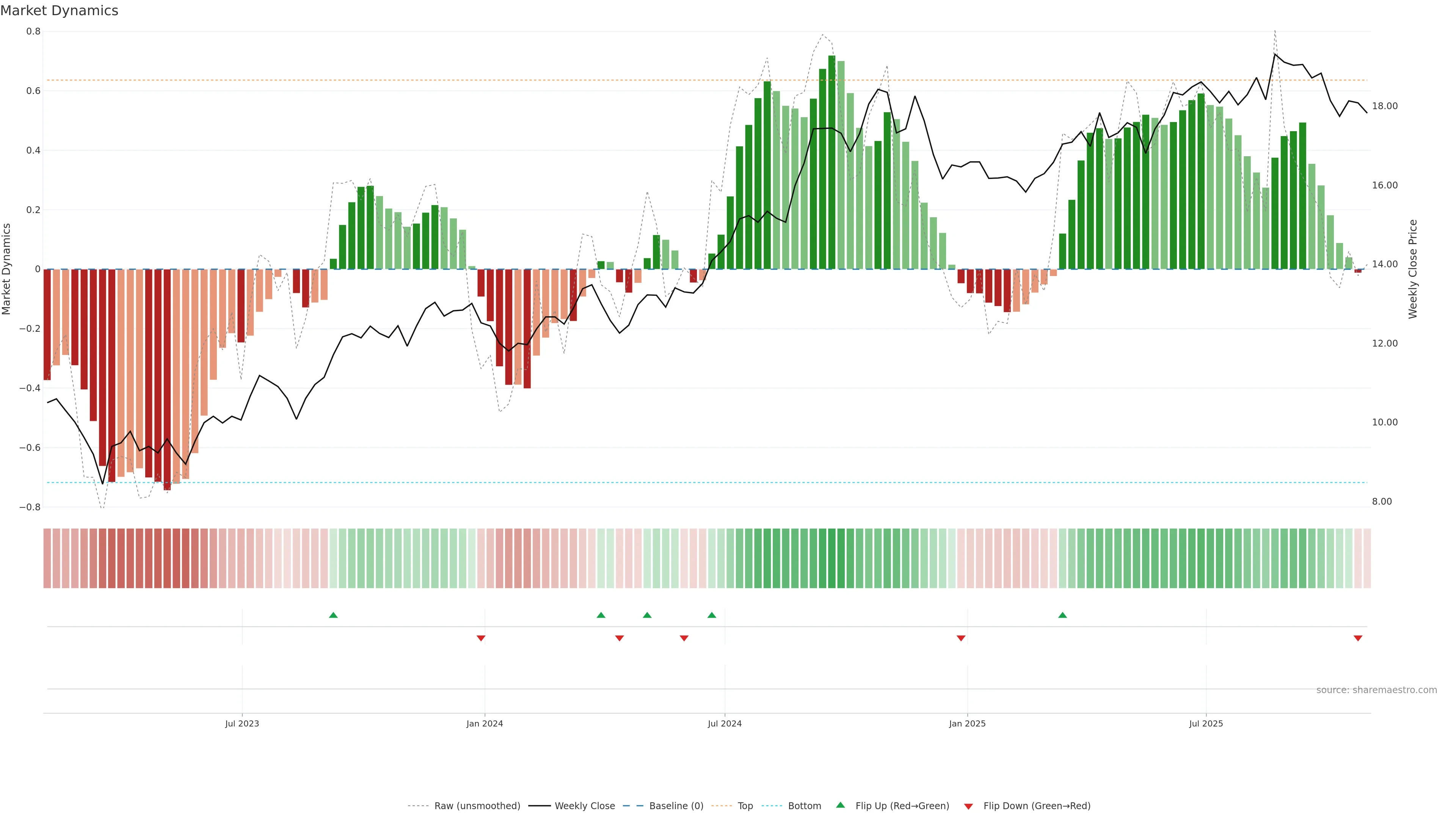The height and width of the screenshot is (819, 1456).
Task: Click the green Flip Up triangle nearest Jul 2024
Action: coord(712,615)
